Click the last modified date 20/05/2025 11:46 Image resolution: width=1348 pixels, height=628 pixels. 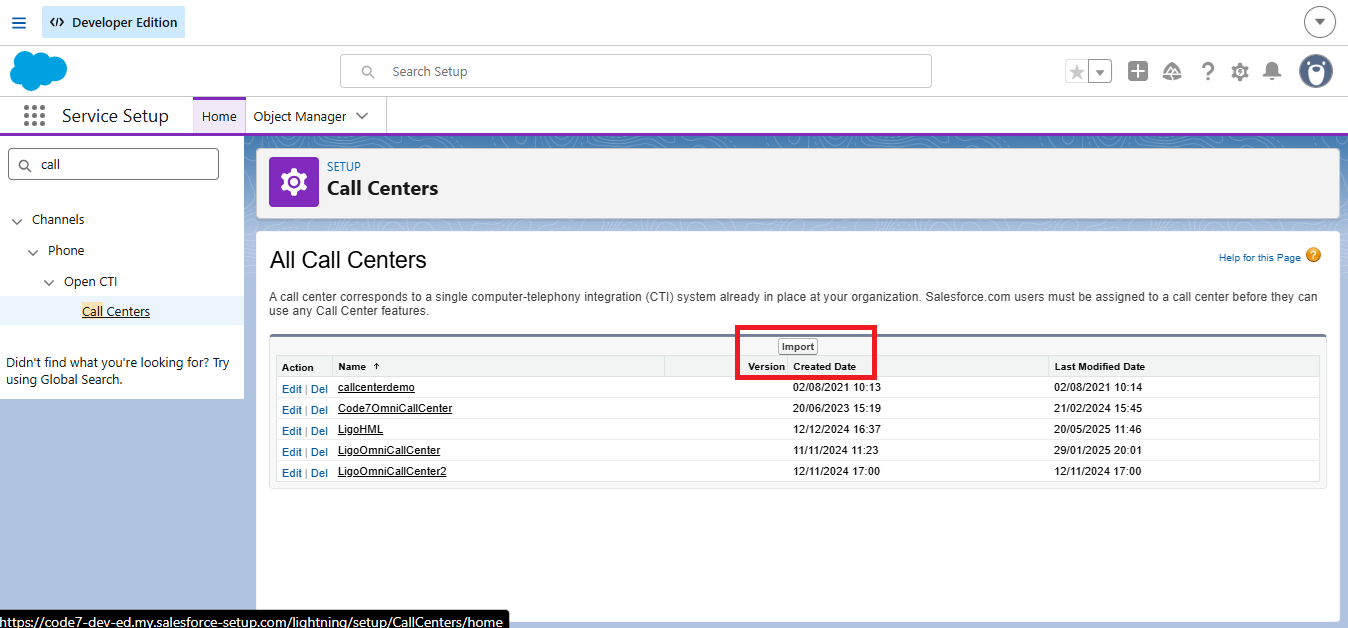[1098, 429]
